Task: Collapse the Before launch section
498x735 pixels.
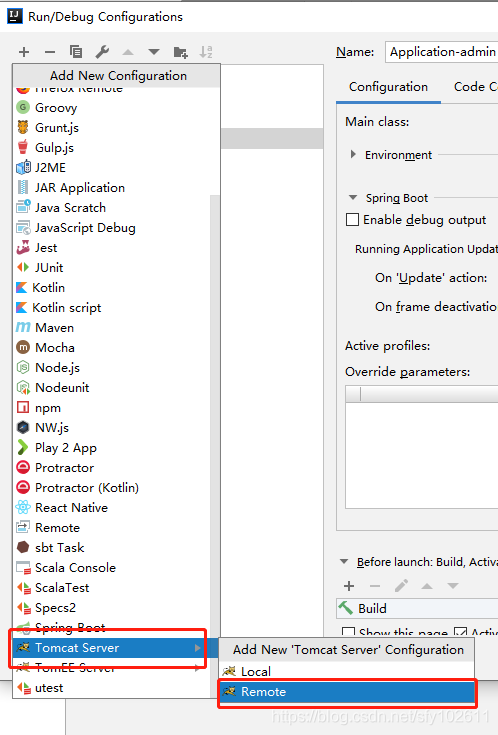Action: click(344, 561)
